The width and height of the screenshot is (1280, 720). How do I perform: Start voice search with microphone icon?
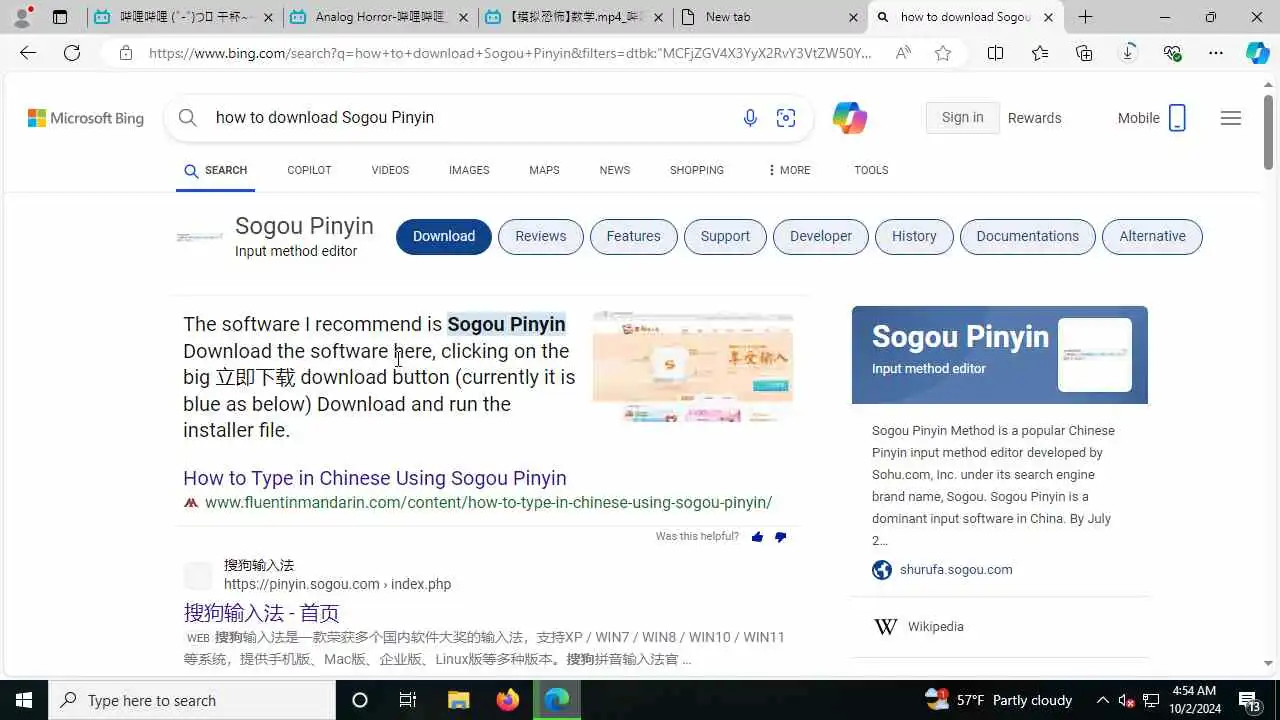pyautogui.click(x=750, y=118)
